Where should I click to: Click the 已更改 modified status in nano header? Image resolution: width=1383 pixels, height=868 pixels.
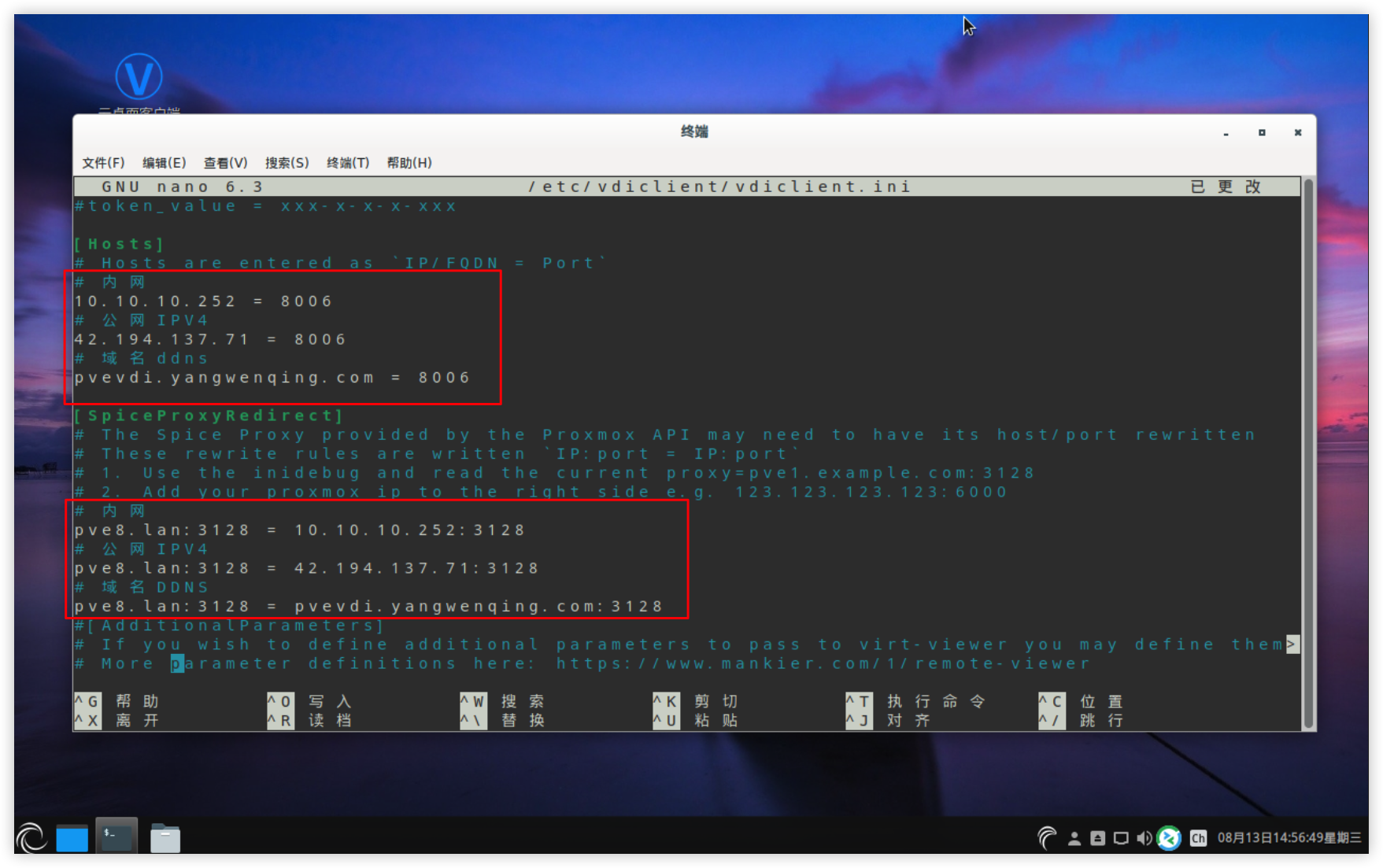(1226, 187)
